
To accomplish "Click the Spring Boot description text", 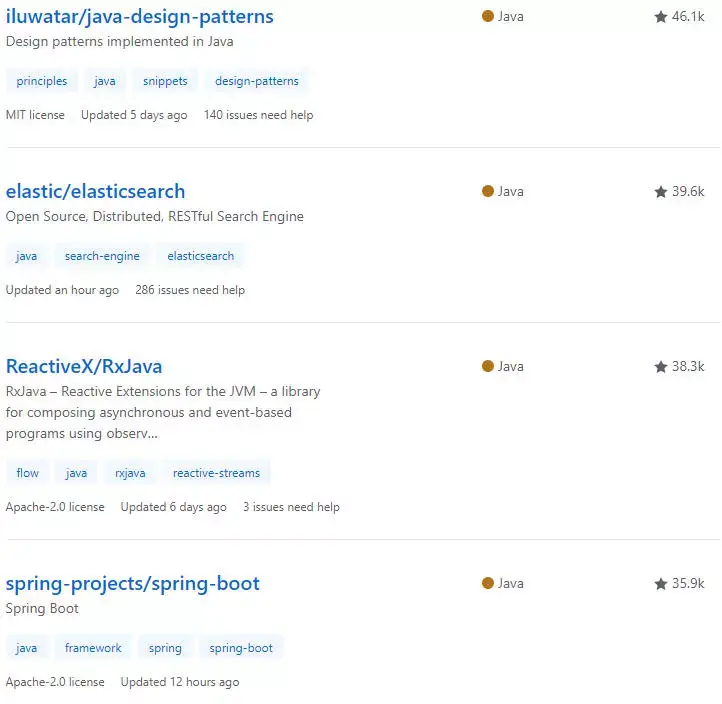I will 42,608.
